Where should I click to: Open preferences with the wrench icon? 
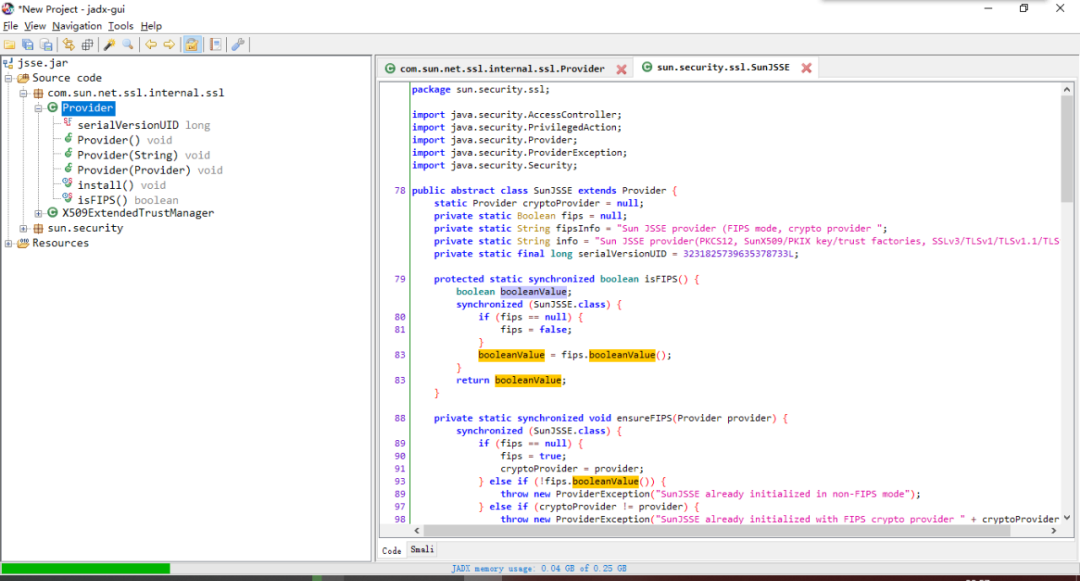coord(238,45)
